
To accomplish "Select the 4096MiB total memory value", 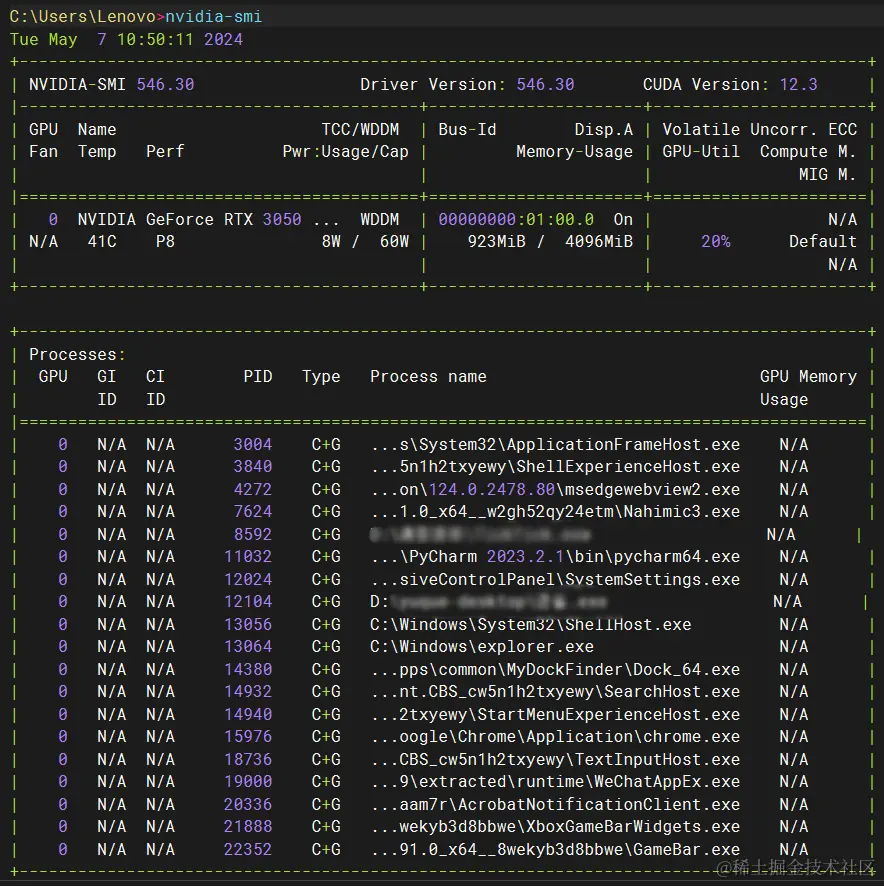I will [599, 242].
